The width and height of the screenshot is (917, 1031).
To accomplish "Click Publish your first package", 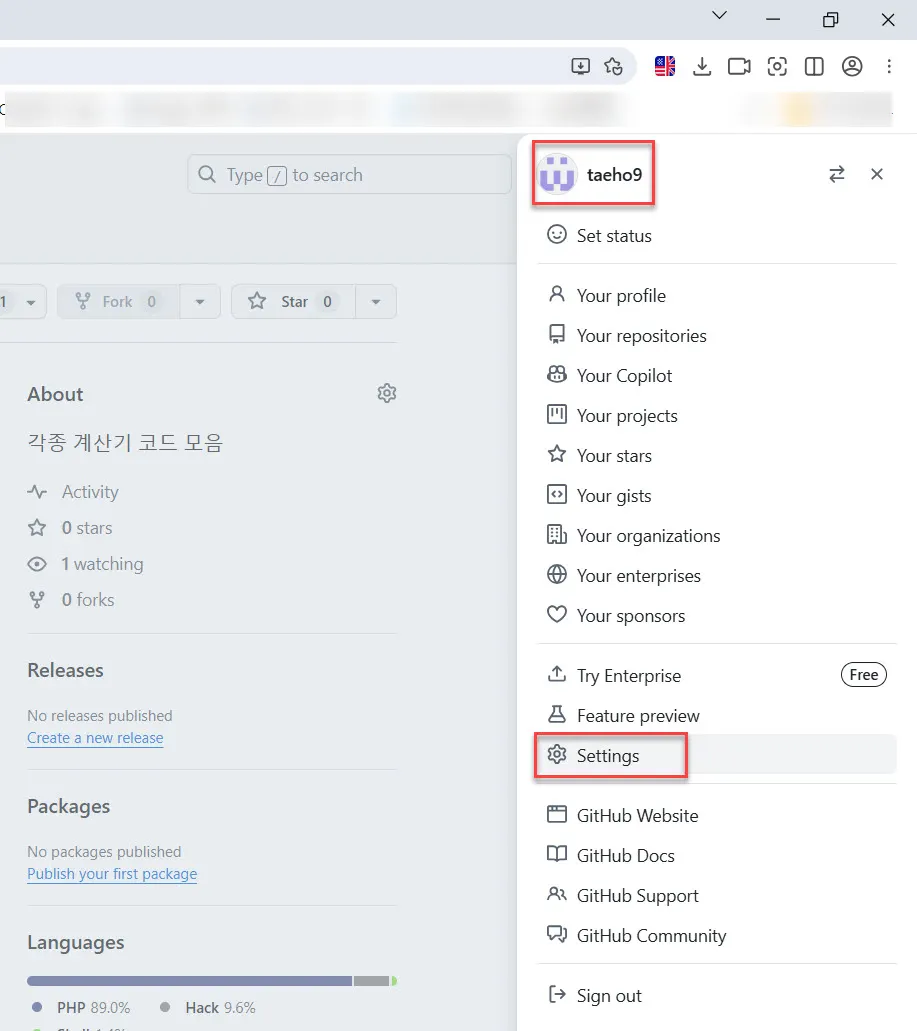I will [x=112, y=873].
